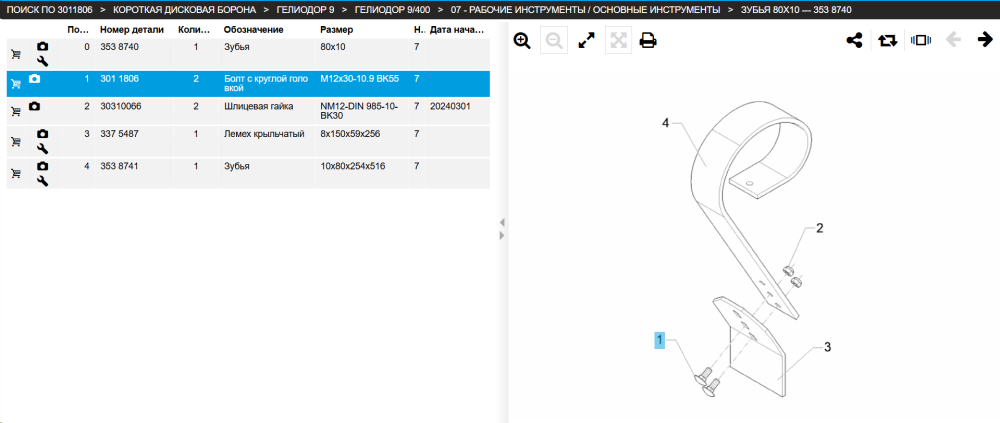Image resolution: width=1000 pixels, height=423 pixels.
Task: Click highlighted callout 1 in the diagram
Action: 659,341
